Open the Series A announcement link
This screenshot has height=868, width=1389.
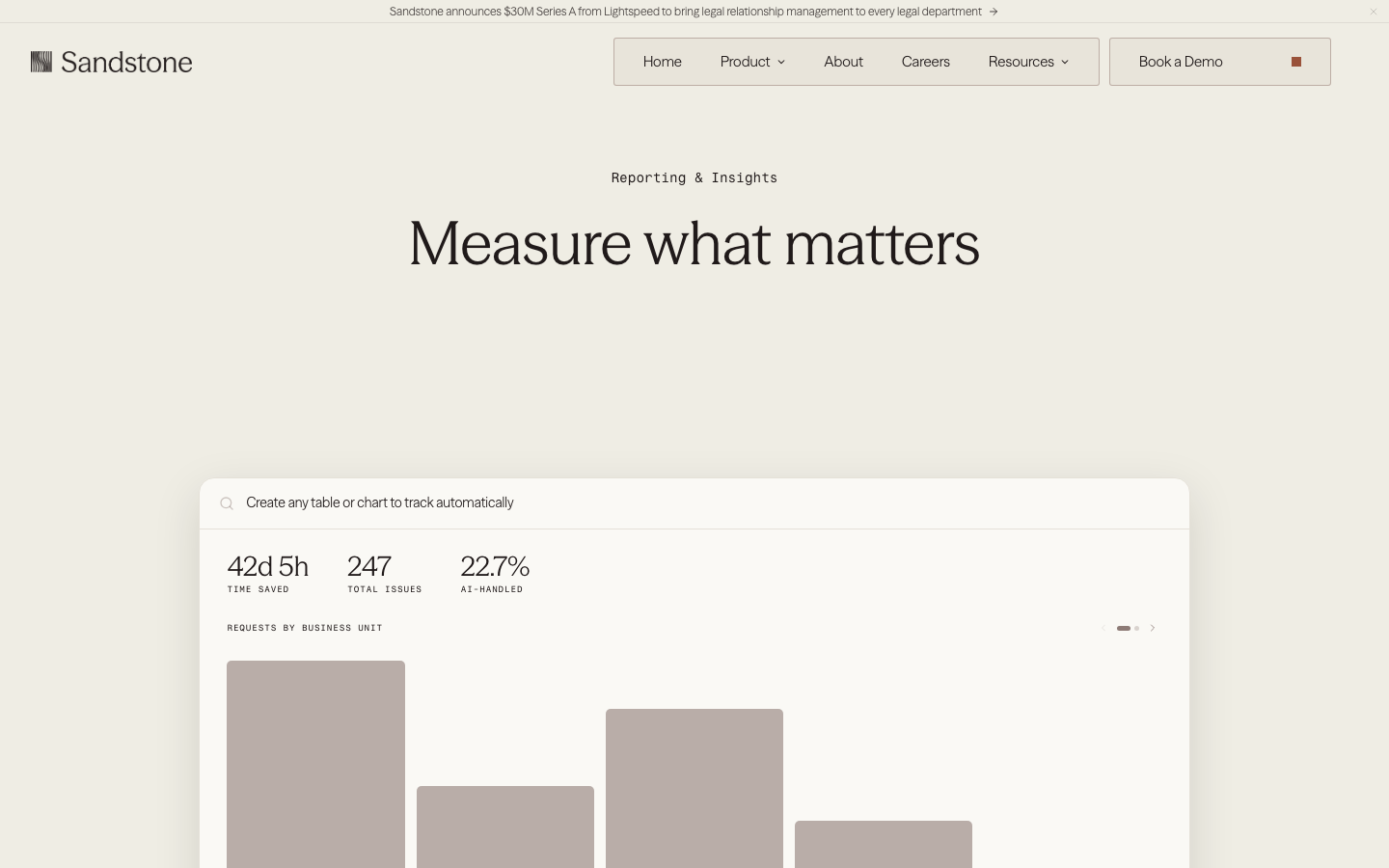(x=686, y=12)
